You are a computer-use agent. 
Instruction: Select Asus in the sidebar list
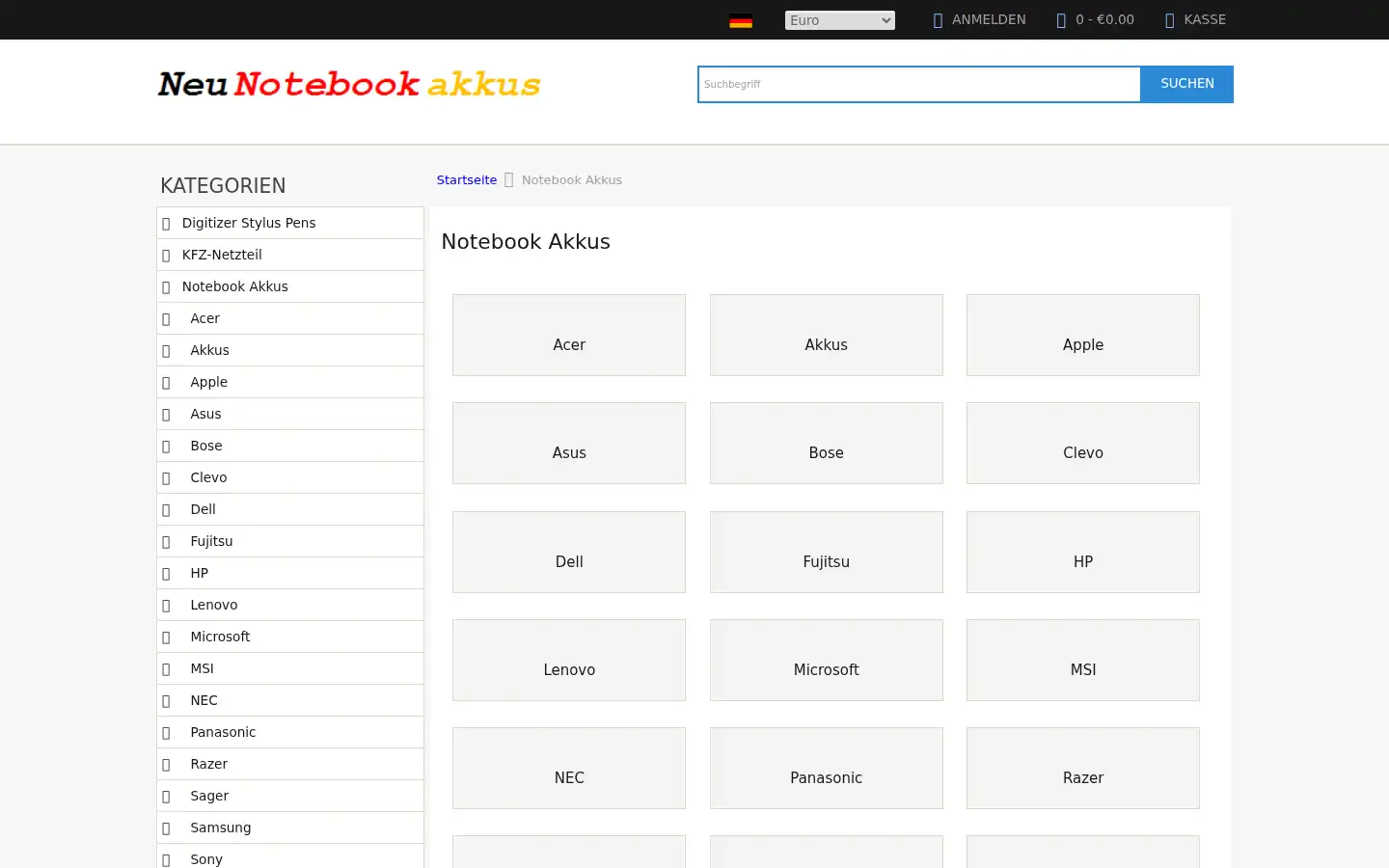(290, 414)
